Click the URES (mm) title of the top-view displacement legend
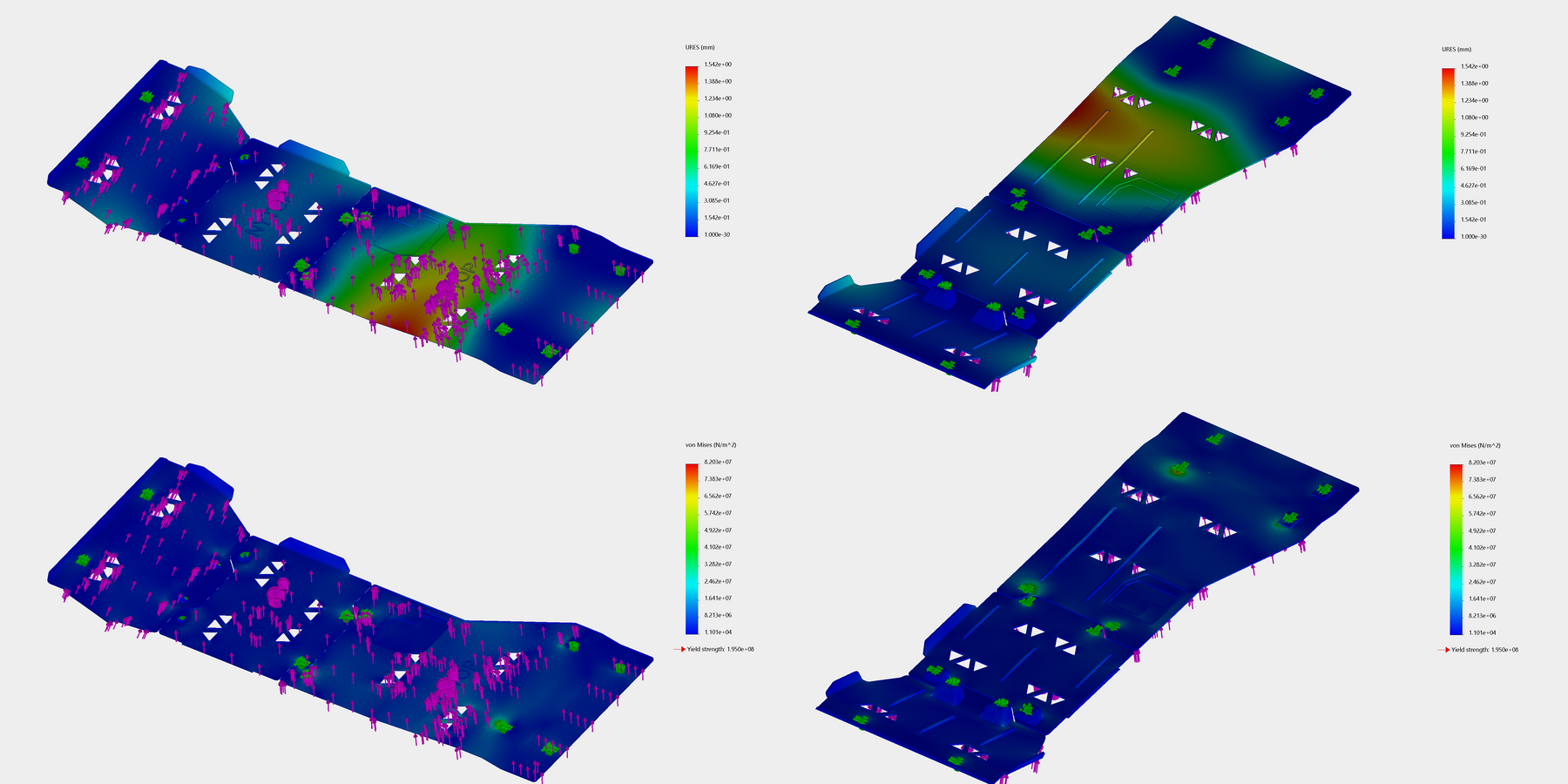 tap(700, 47)
